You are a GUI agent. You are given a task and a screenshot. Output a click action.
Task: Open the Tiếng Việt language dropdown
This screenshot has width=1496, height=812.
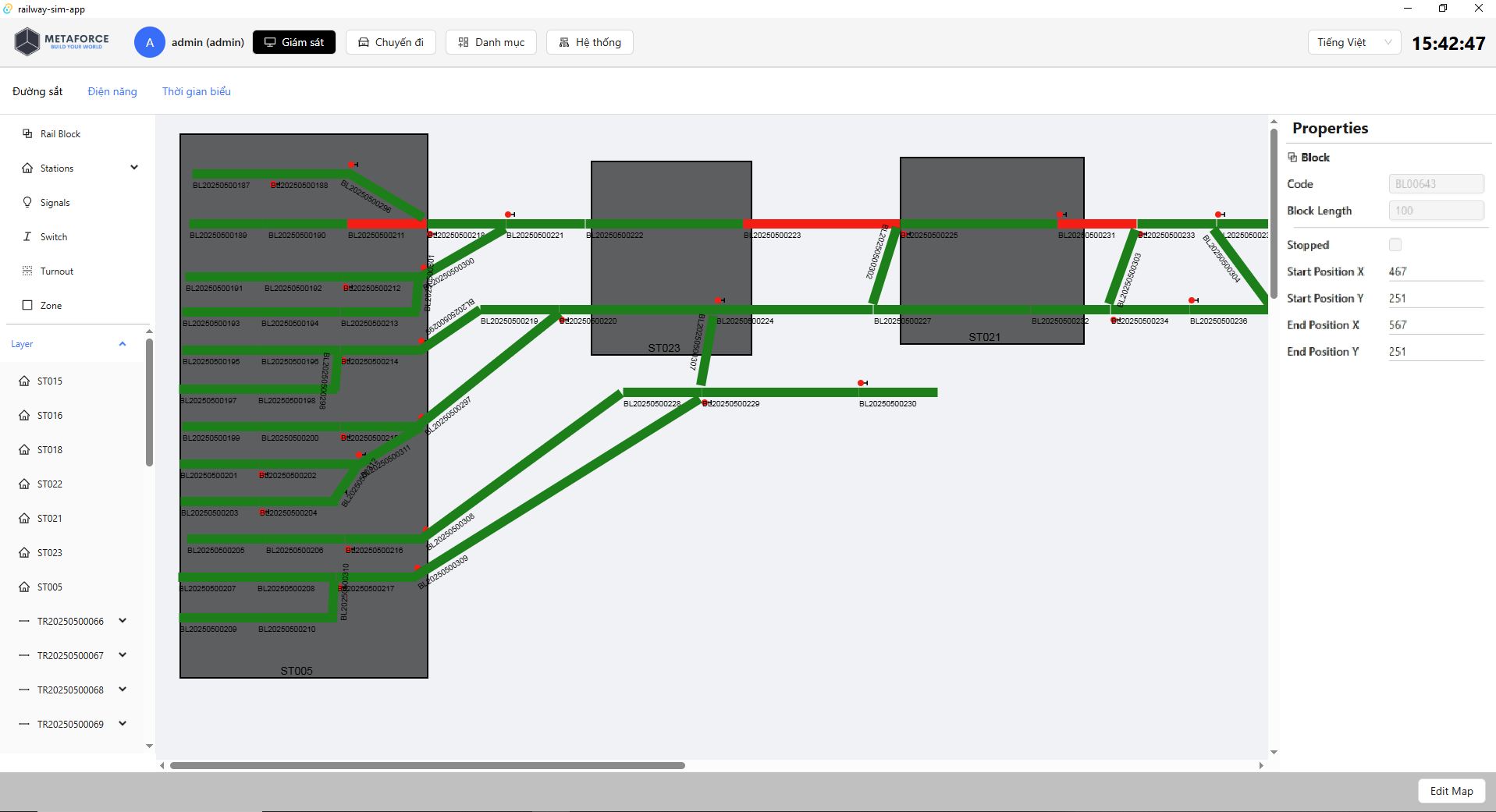click(x=1354, y=42)
